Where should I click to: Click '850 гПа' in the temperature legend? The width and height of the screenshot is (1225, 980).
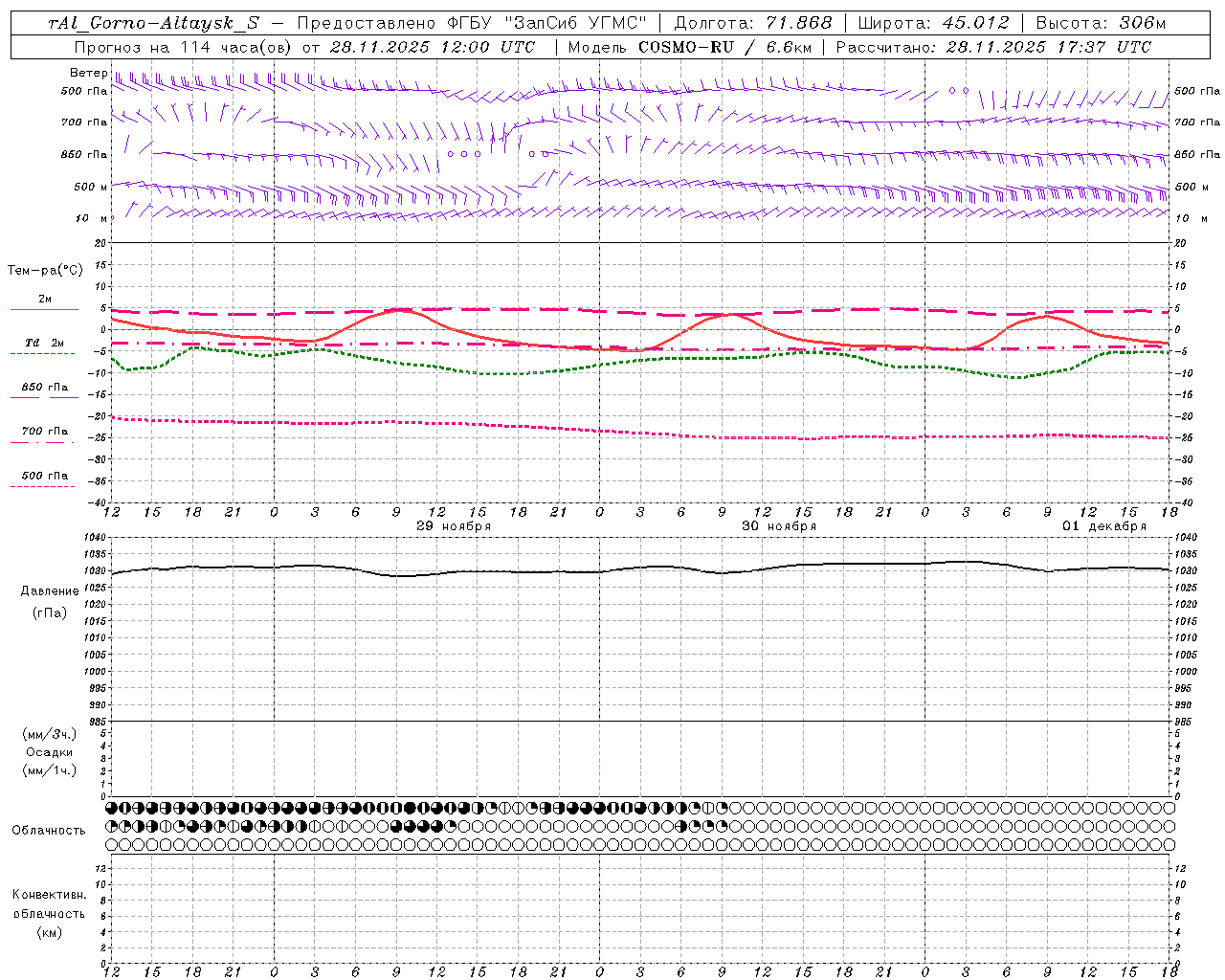tap(45, 387)
